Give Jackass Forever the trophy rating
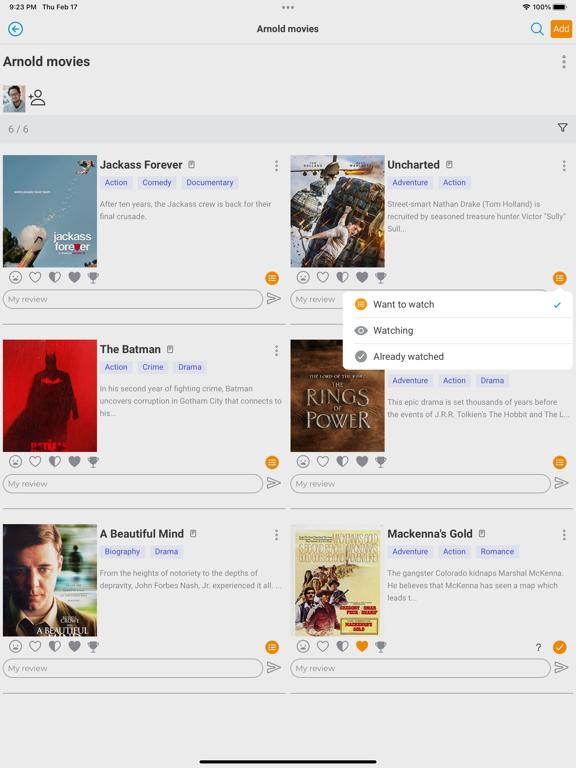The width and height of the screenshot is (576, 768). [x=93, y=277]
